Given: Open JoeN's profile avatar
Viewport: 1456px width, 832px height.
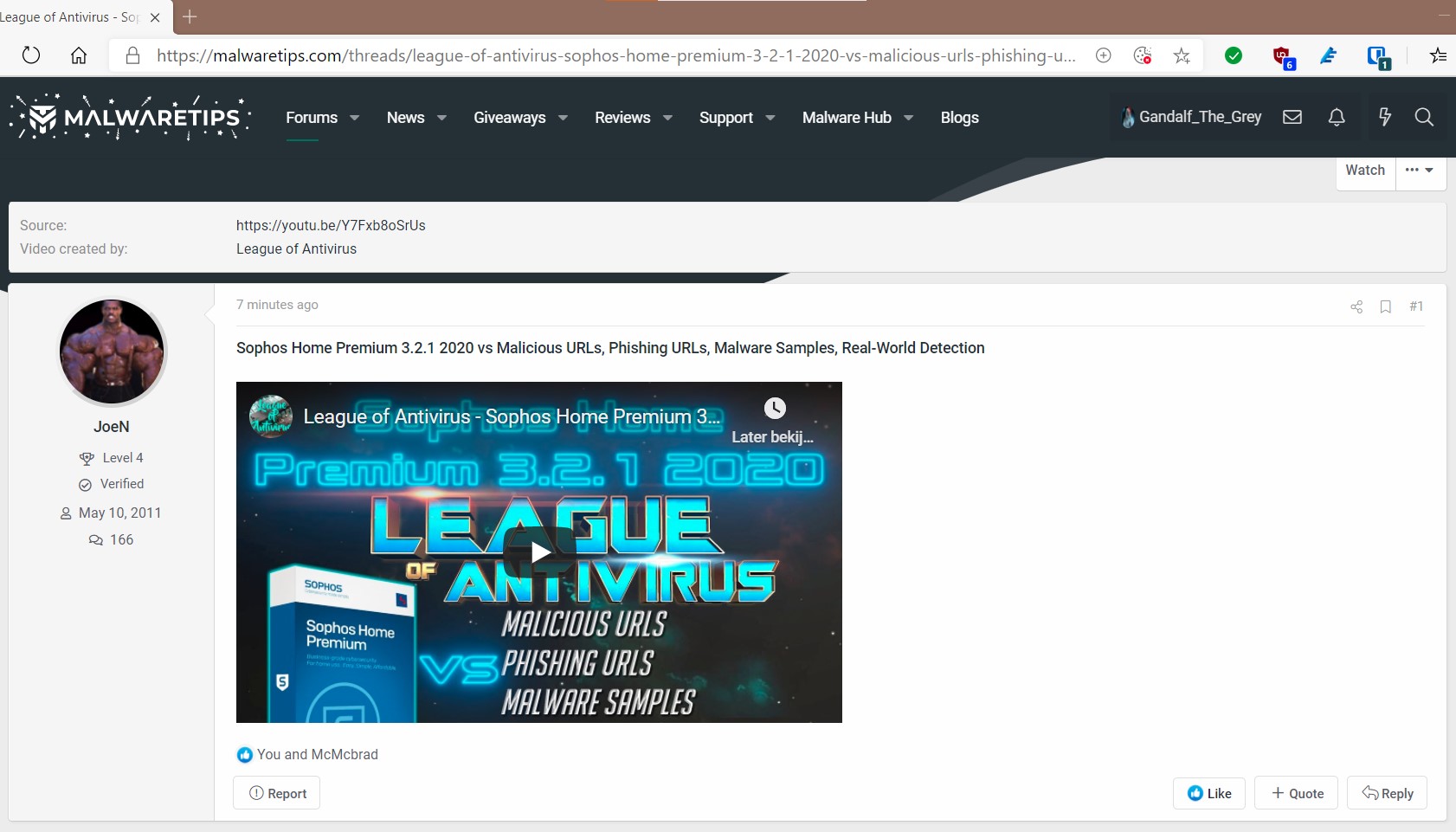Looking at the screenshot, I should point(112,352).
